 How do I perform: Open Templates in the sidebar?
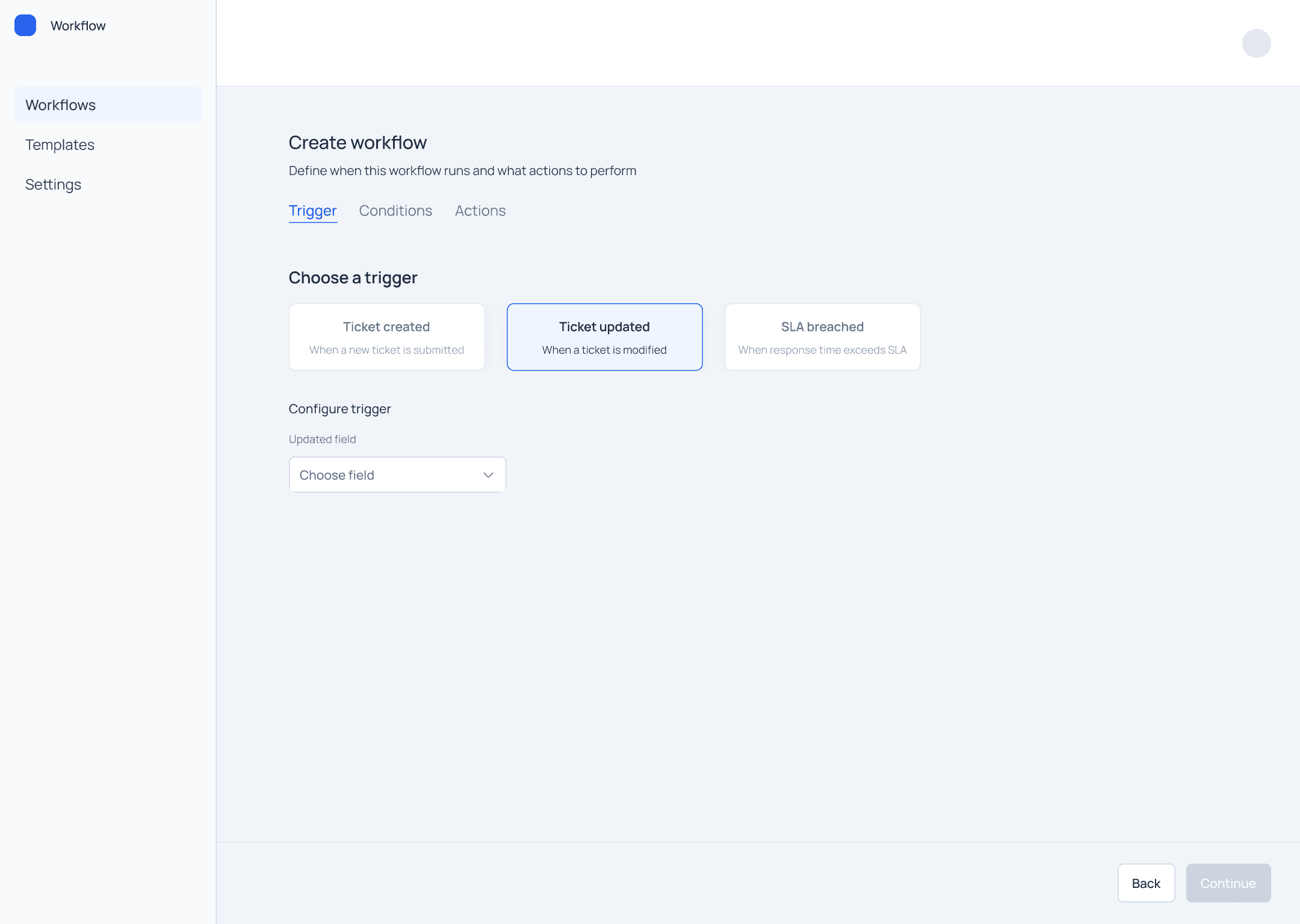coord(60,144)
